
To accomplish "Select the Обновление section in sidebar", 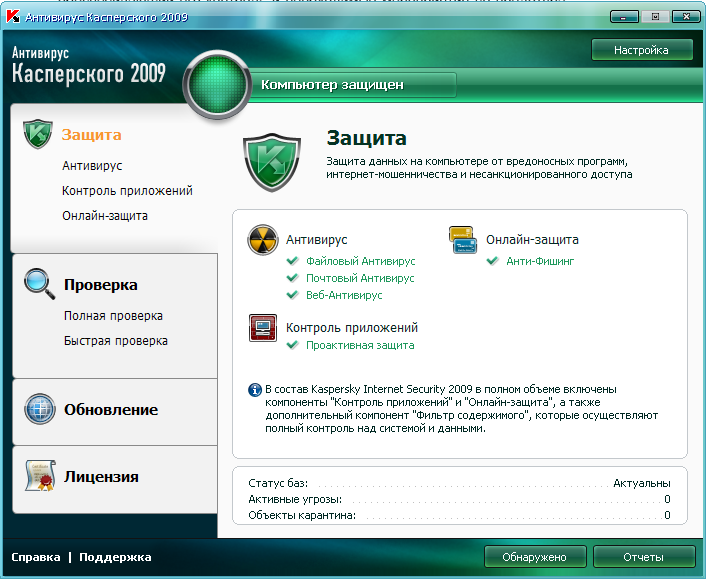I will tap(111, 410).
